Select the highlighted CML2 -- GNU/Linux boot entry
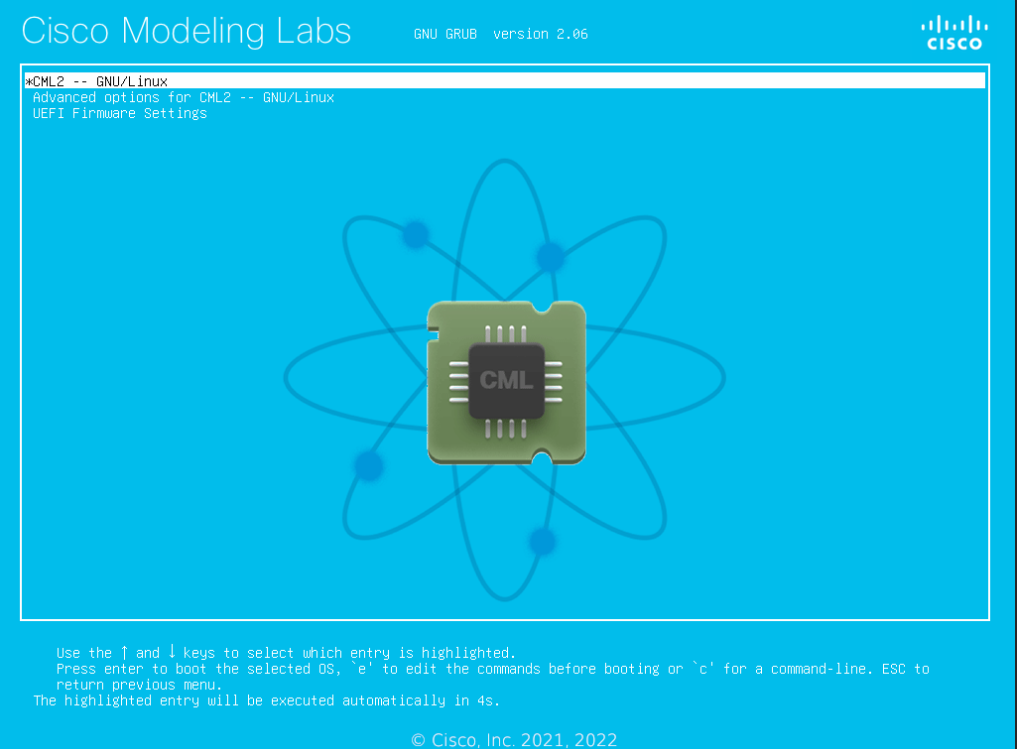The width and height of the screenshot is (1017, 749). 505,81
